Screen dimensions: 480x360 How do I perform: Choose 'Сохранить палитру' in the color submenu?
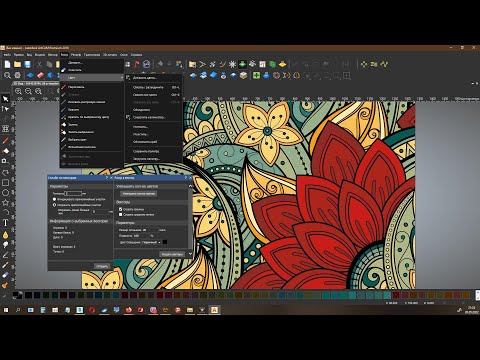click(153, 151)
